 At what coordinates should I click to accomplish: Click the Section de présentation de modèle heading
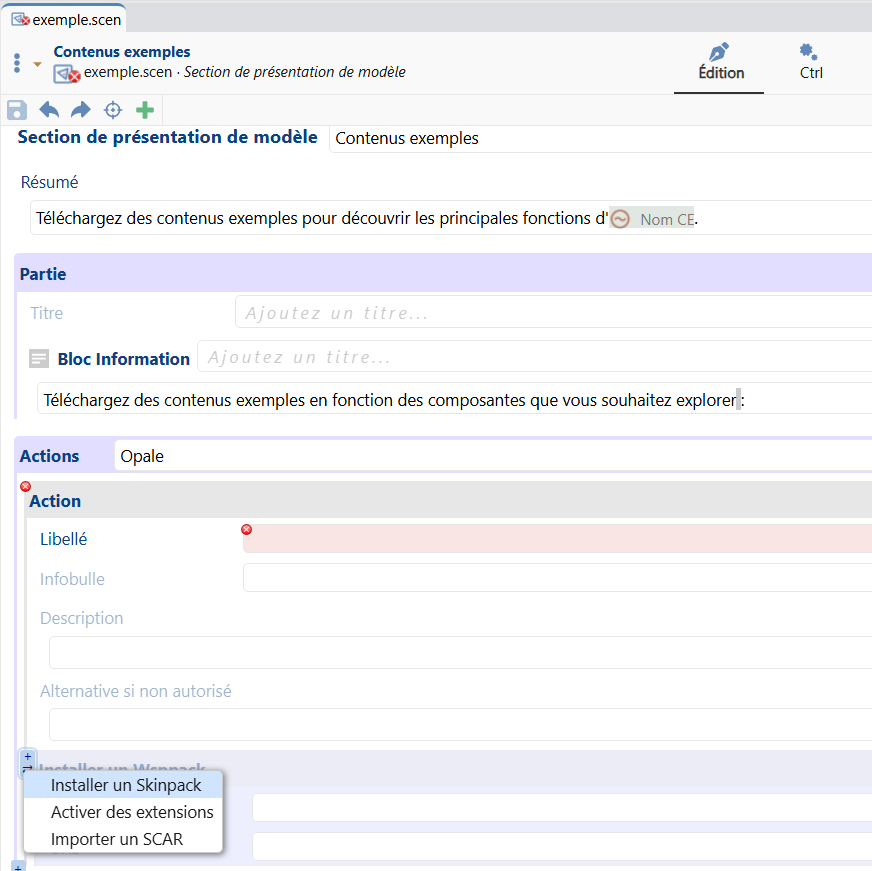point(167,137)
